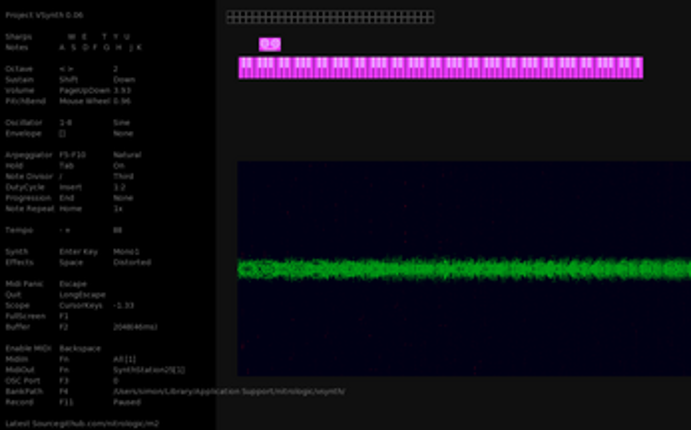Screen dimensions: 691x430
Task: Click the 'F5-F10' shortcut text
Action: point(73,155)
